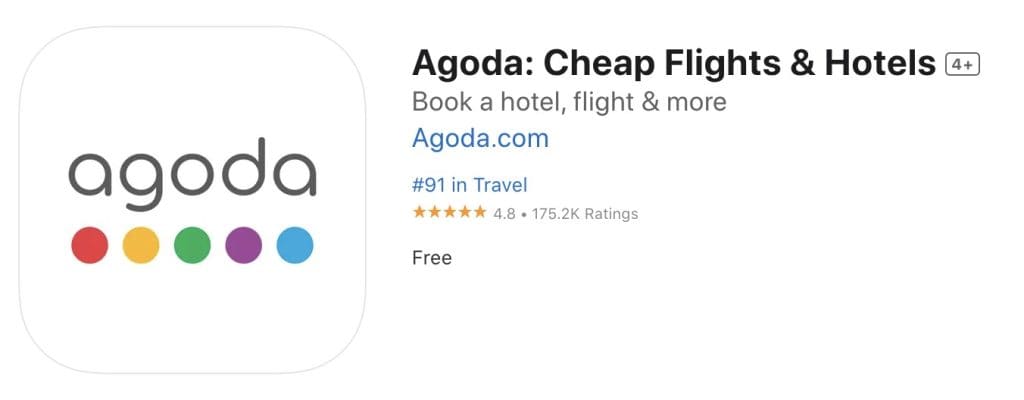The image size is (1024, 400).
Task: Open the Agoda.com developer link
Action: (x=480, y=138)
